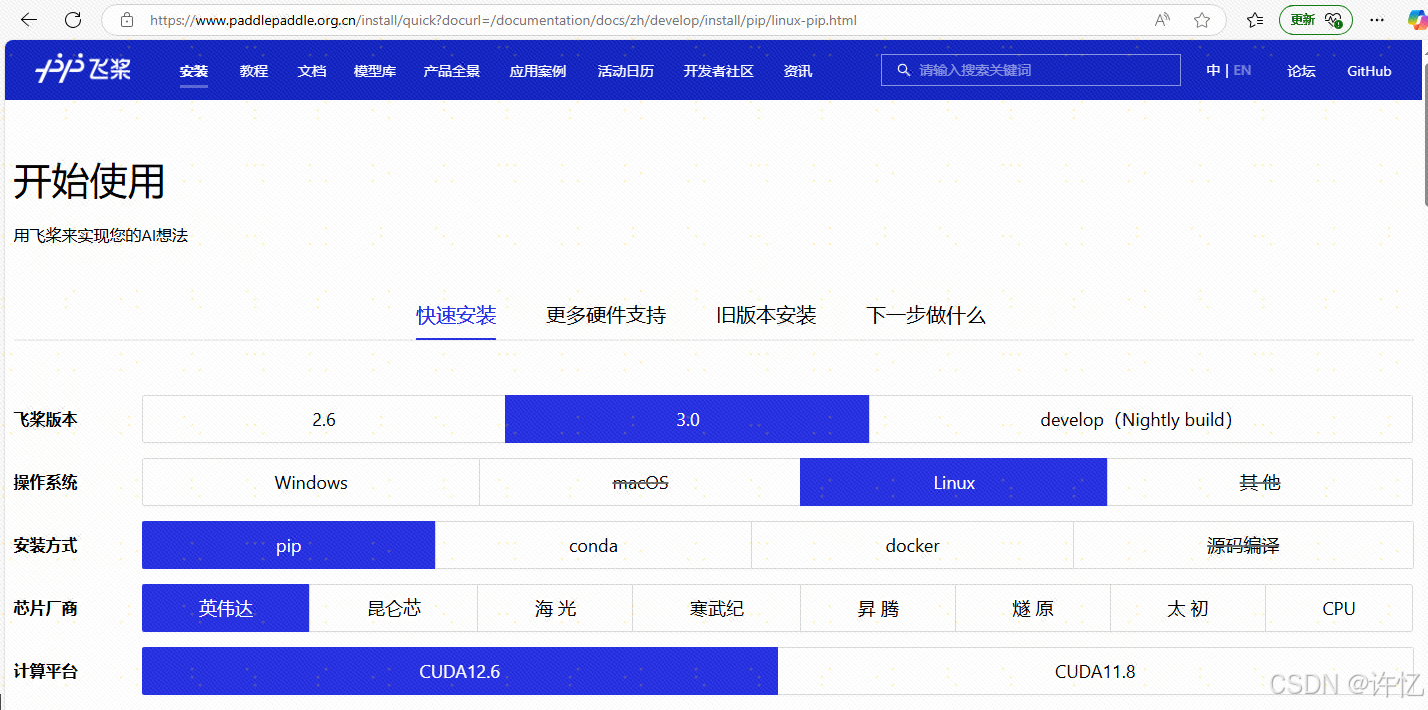Select the 旧版本安装 tab
1428x710 pixels.
[x=766, y=315]
